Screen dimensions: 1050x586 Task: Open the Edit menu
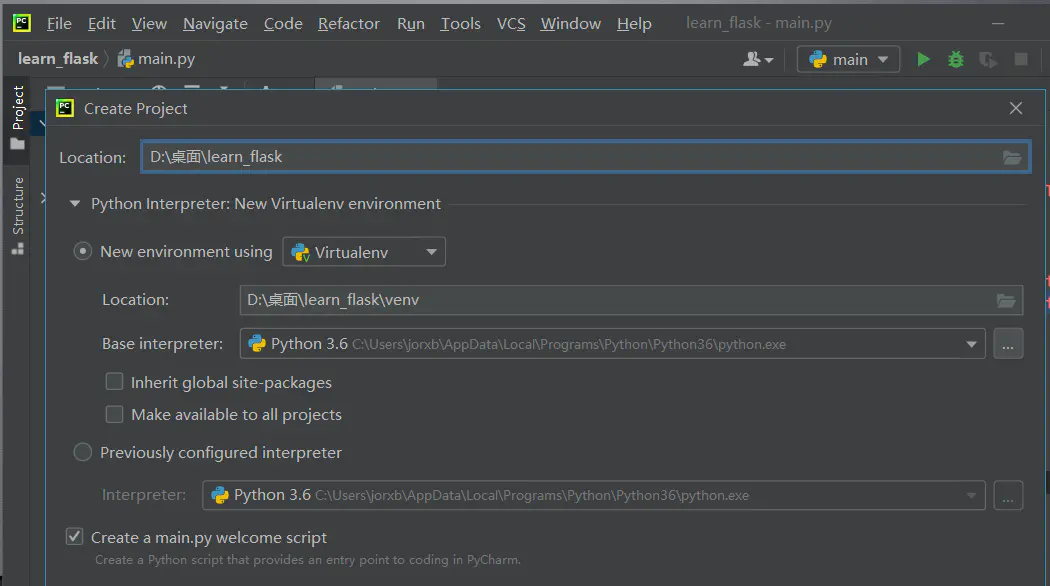[102, 23]
